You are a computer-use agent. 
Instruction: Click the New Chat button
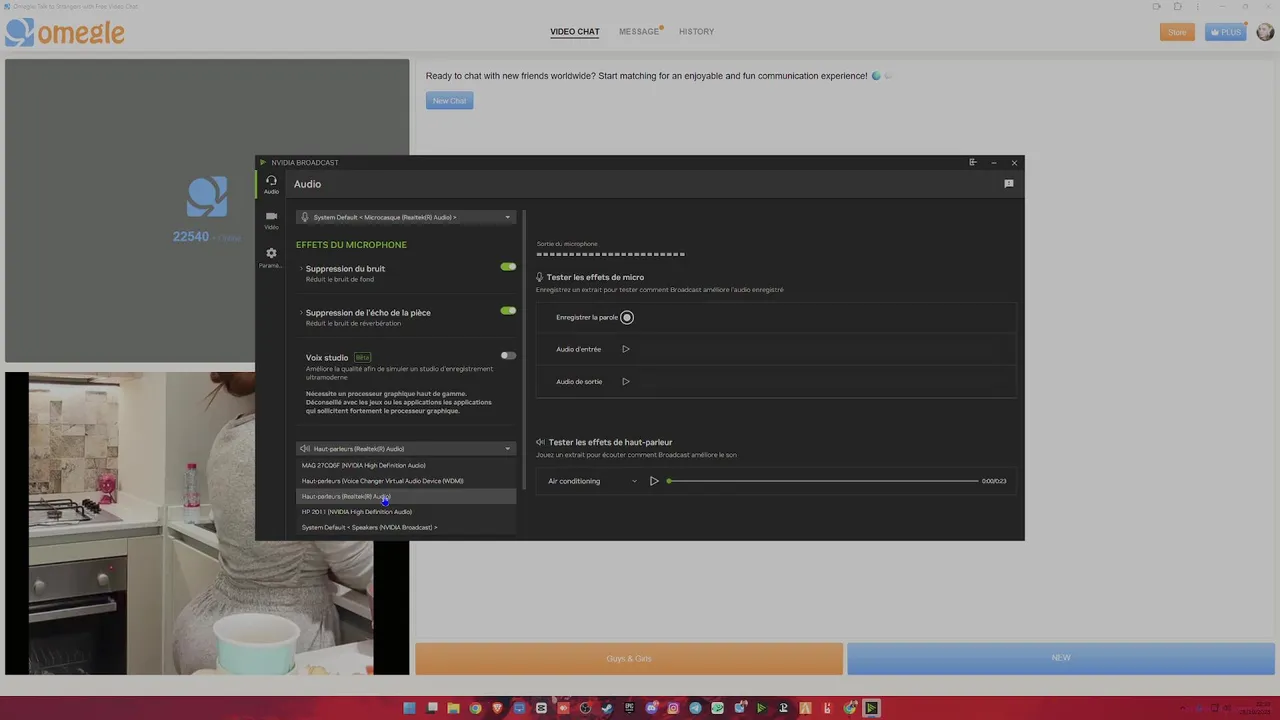pyautogui.click(x=450, y=100)
